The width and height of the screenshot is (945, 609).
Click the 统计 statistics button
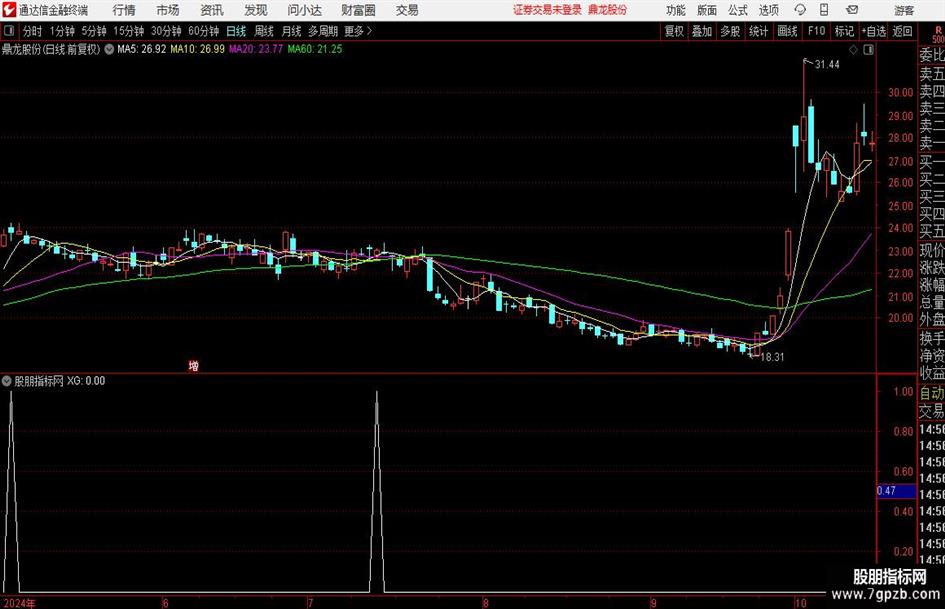click(x=758, y=31)
